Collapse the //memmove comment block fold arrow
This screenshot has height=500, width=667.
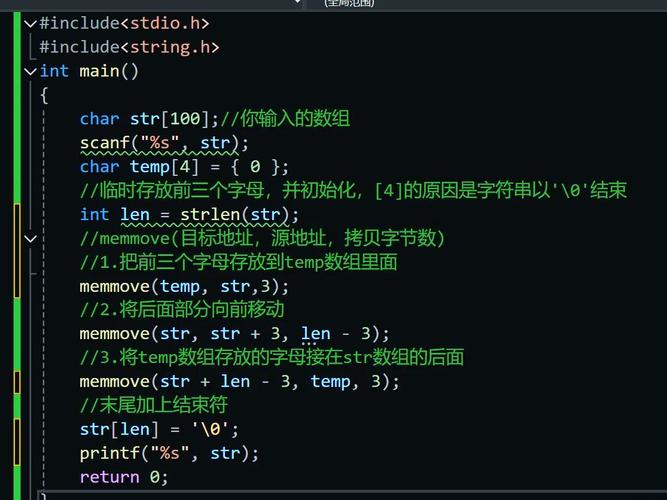(x=30, y=238)
